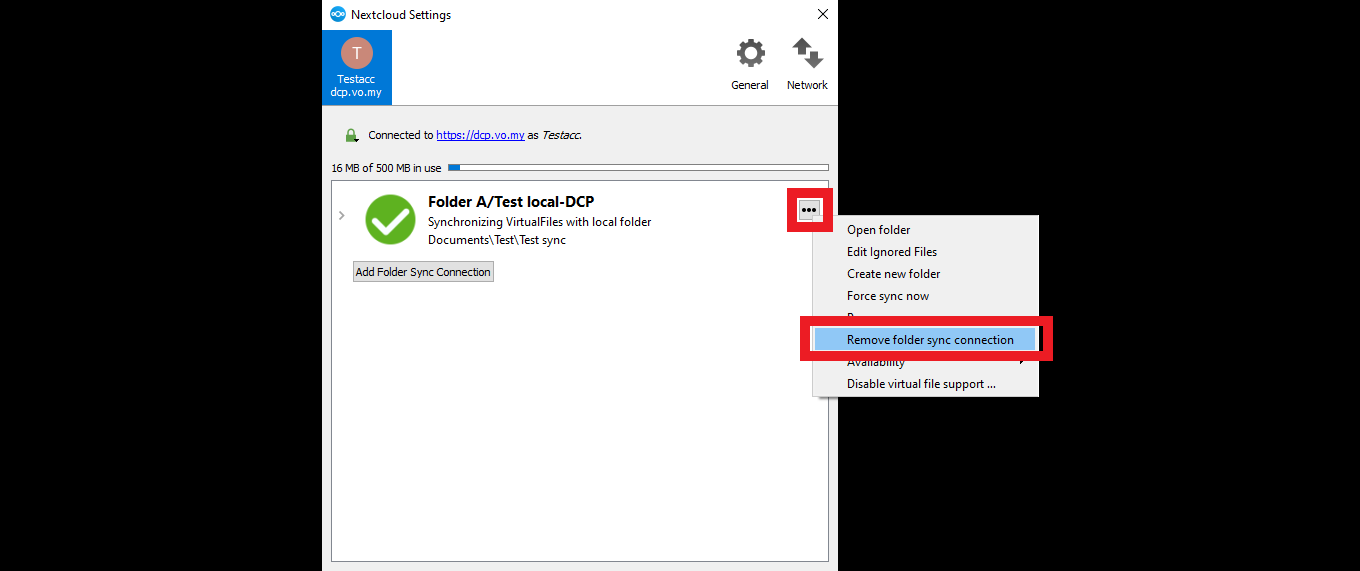Viewport: 1360px width, 571px height.
Task: Select the Folder A/Test local-DCP entry title
Action: click(x=510, y=202)
